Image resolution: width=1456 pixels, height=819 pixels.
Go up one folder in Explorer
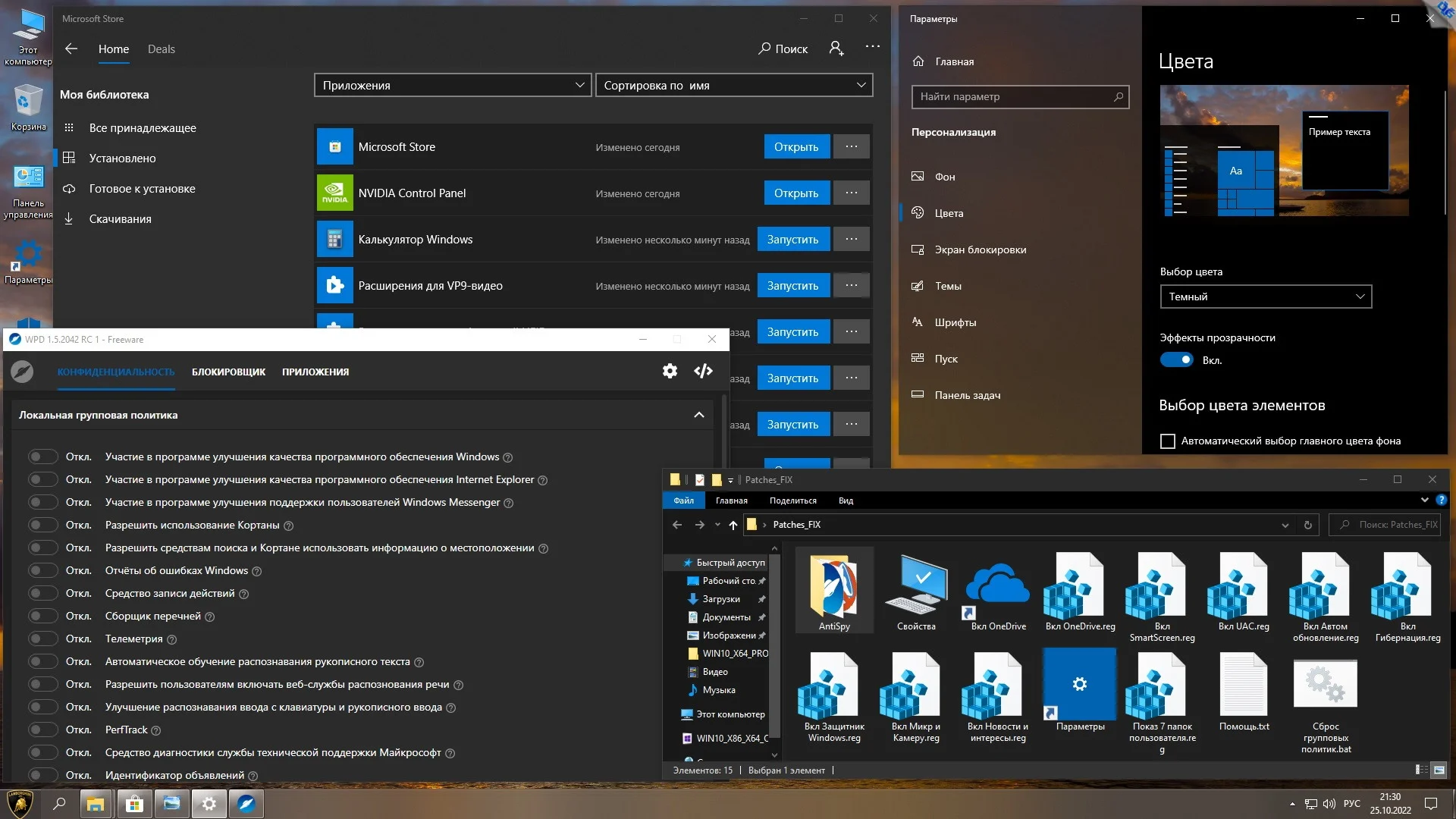[x=733, y=525]
